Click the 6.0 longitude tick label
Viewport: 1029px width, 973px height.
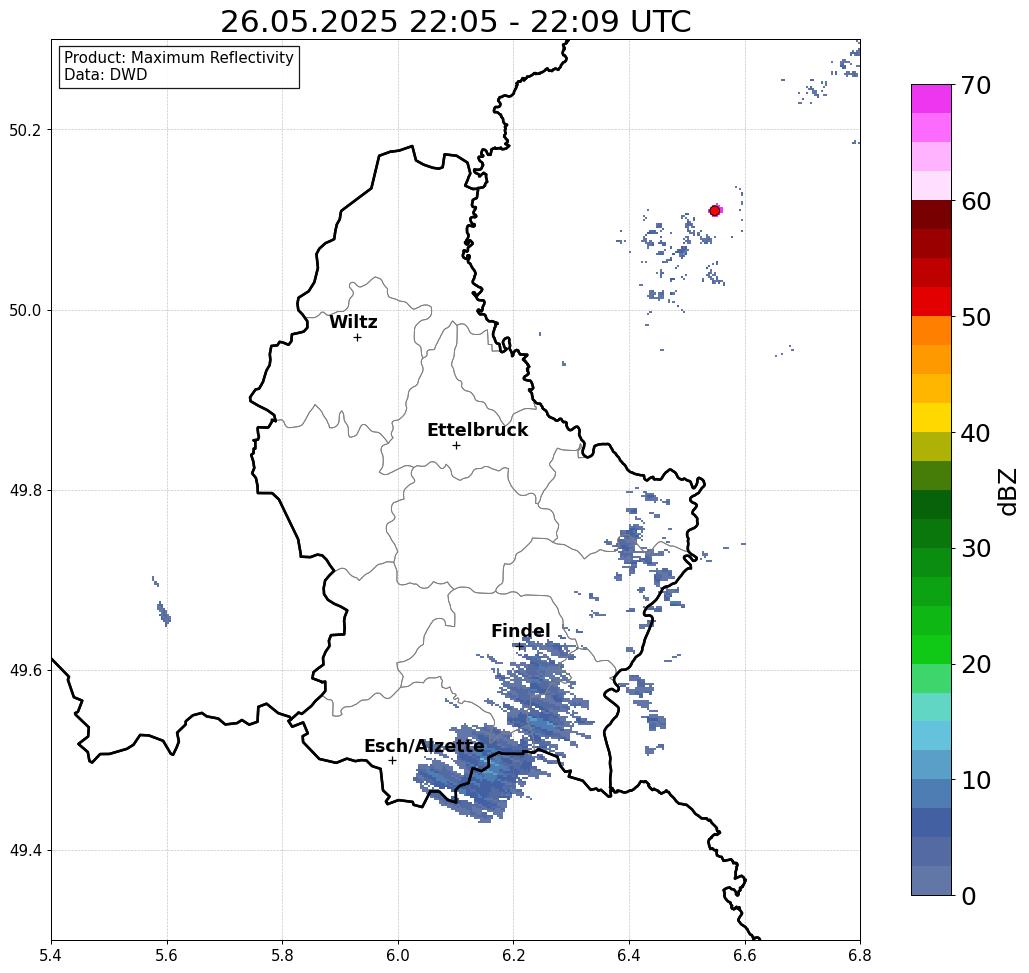coord(398,956)
